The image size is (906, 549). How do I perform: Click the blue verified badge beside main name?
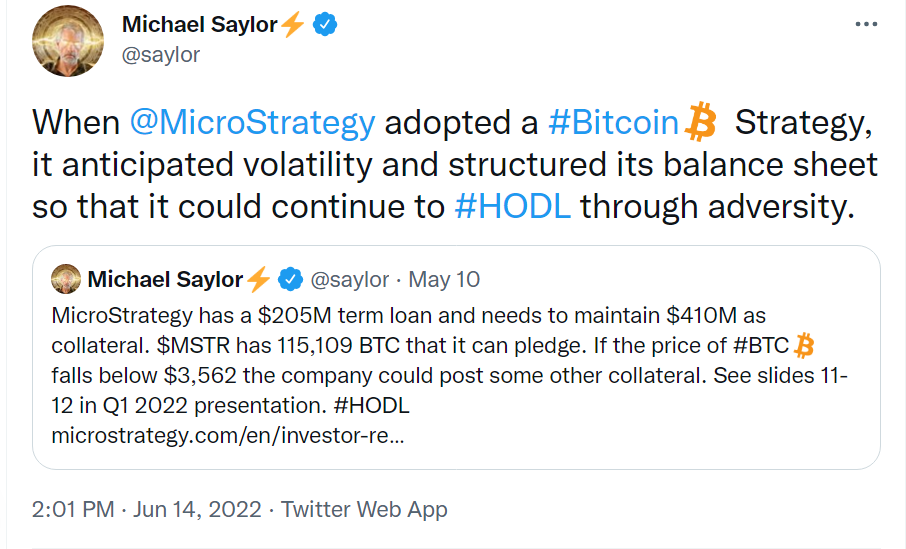(x=325, y=25)
